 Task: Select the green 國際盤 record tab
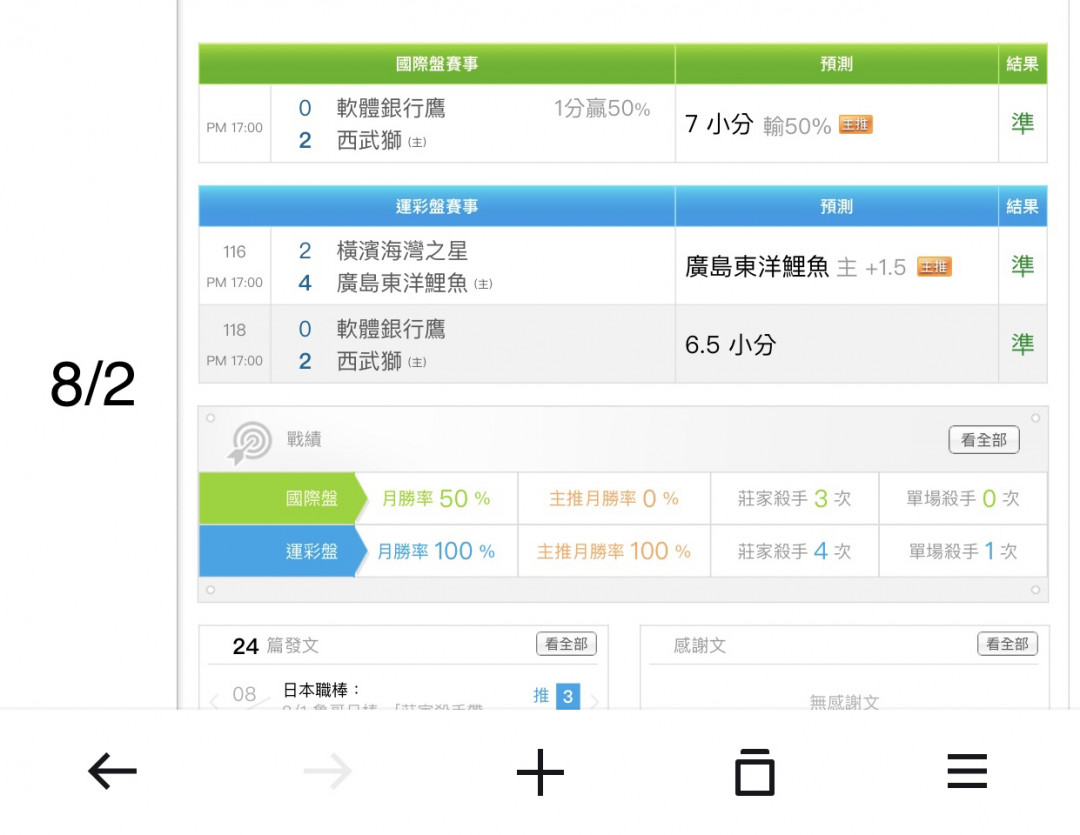click(282, 498)
